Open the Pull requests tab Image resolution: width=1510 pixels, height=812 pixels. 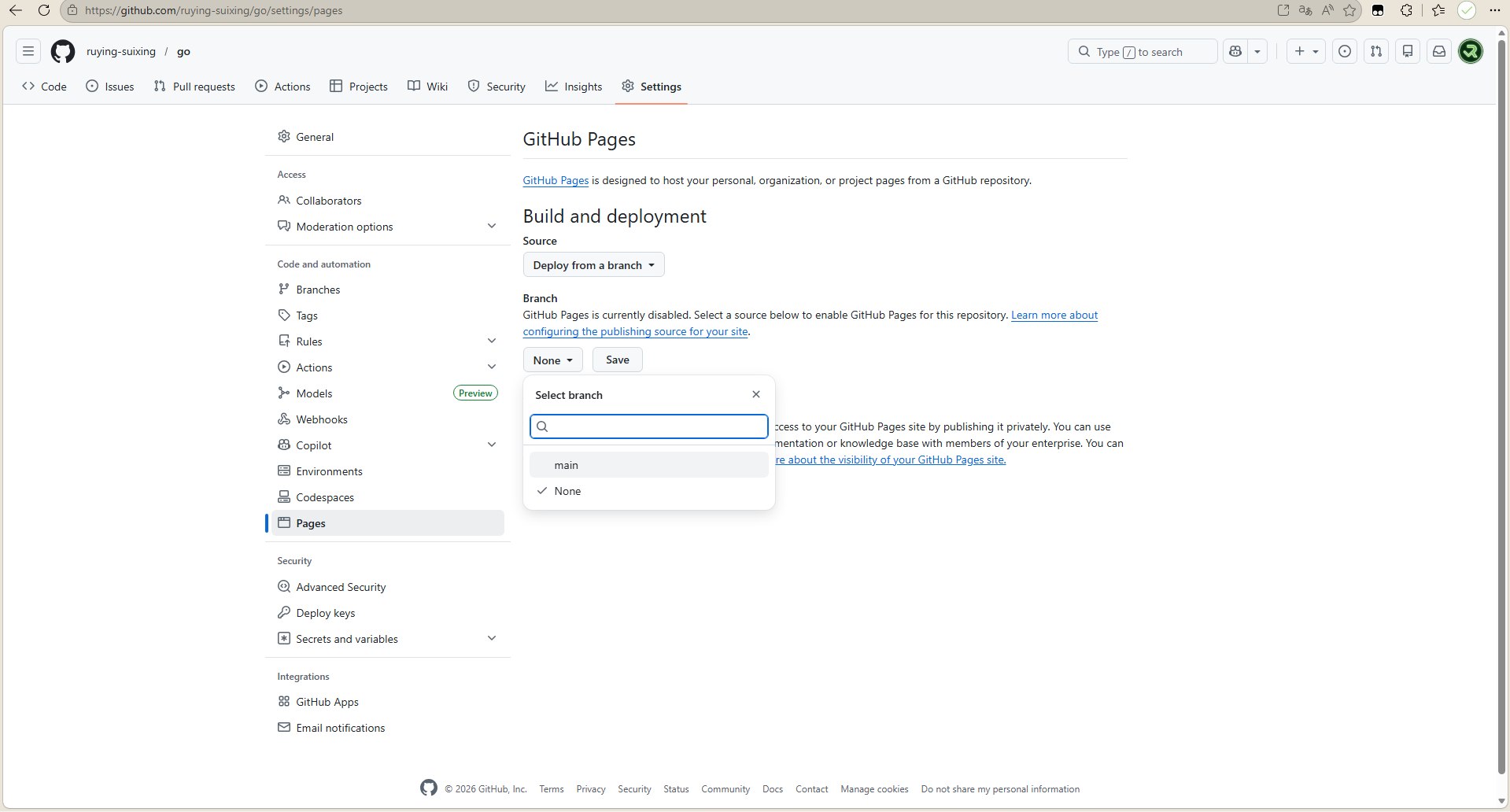[194, 87]
